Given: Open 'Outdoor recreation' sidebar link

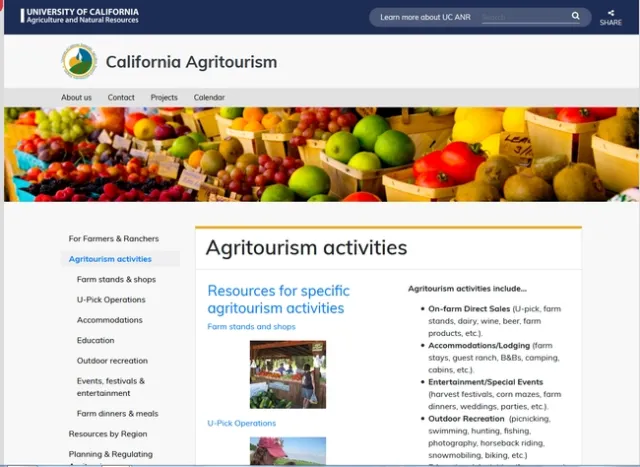Looking at the screenshot, I should (x=112, y=360).
